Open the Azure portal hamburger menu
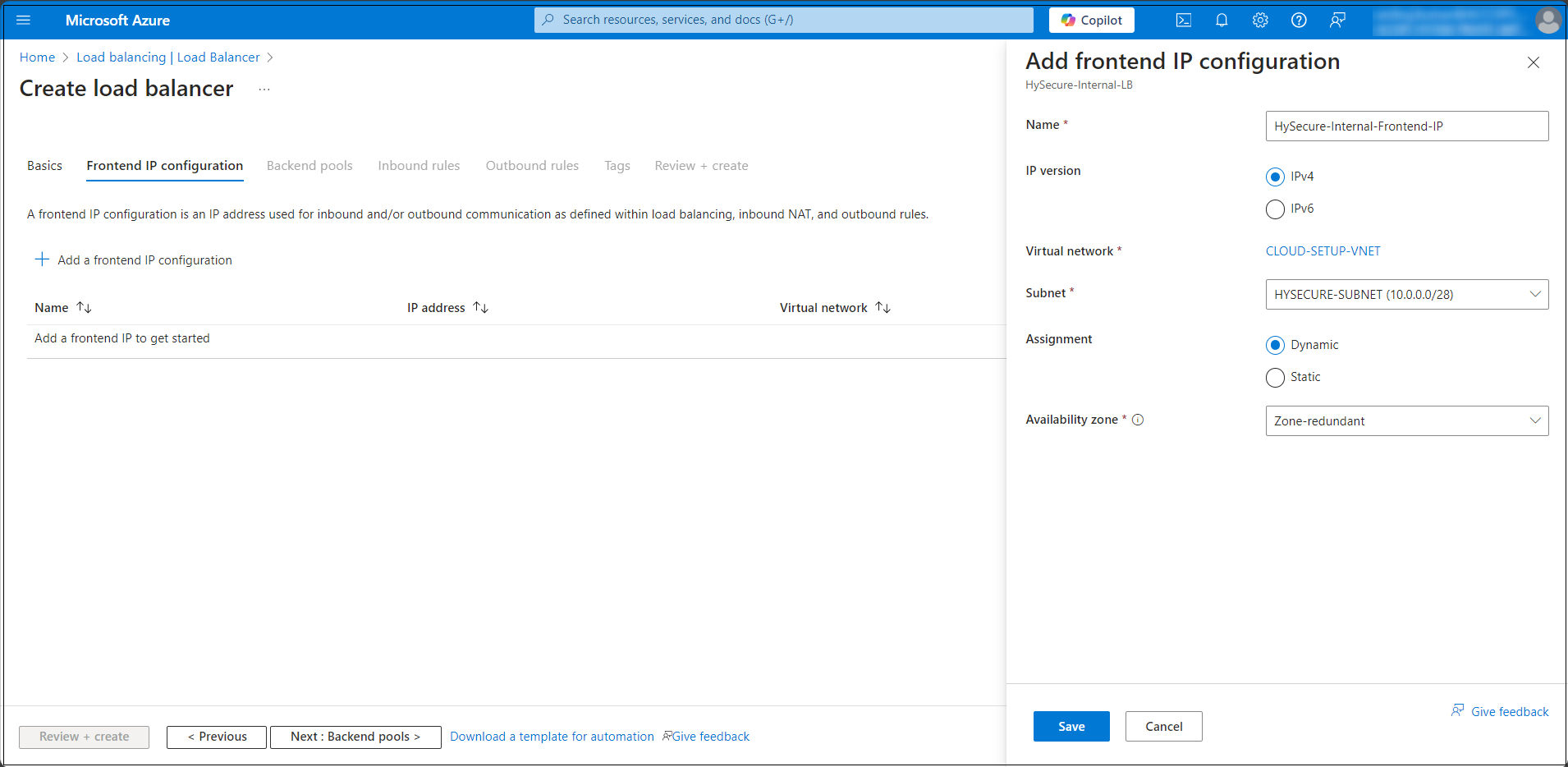1568x767 pixels. coord(23,21)
